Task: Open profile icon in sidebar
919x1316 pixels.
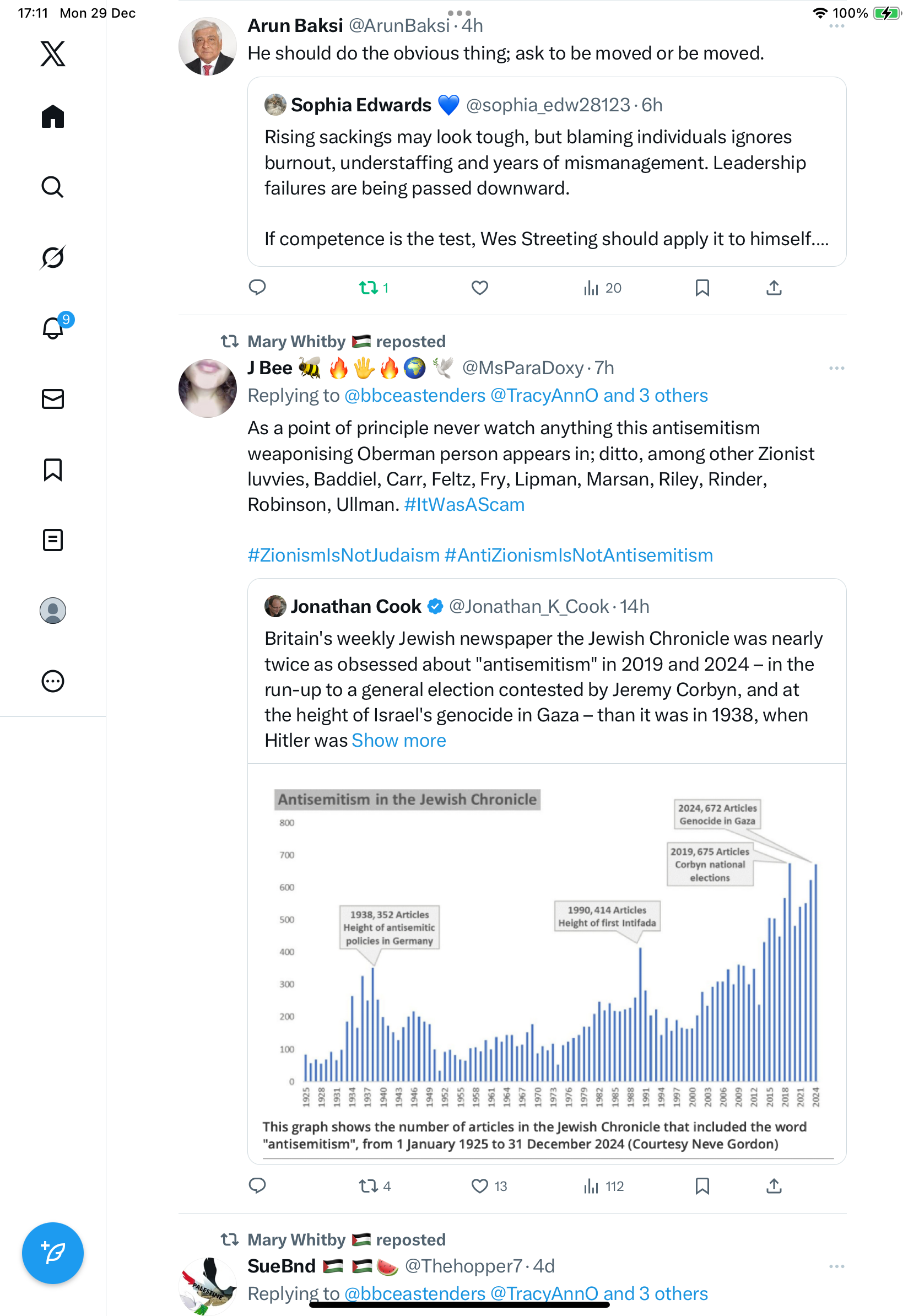Action: [53, 611]
